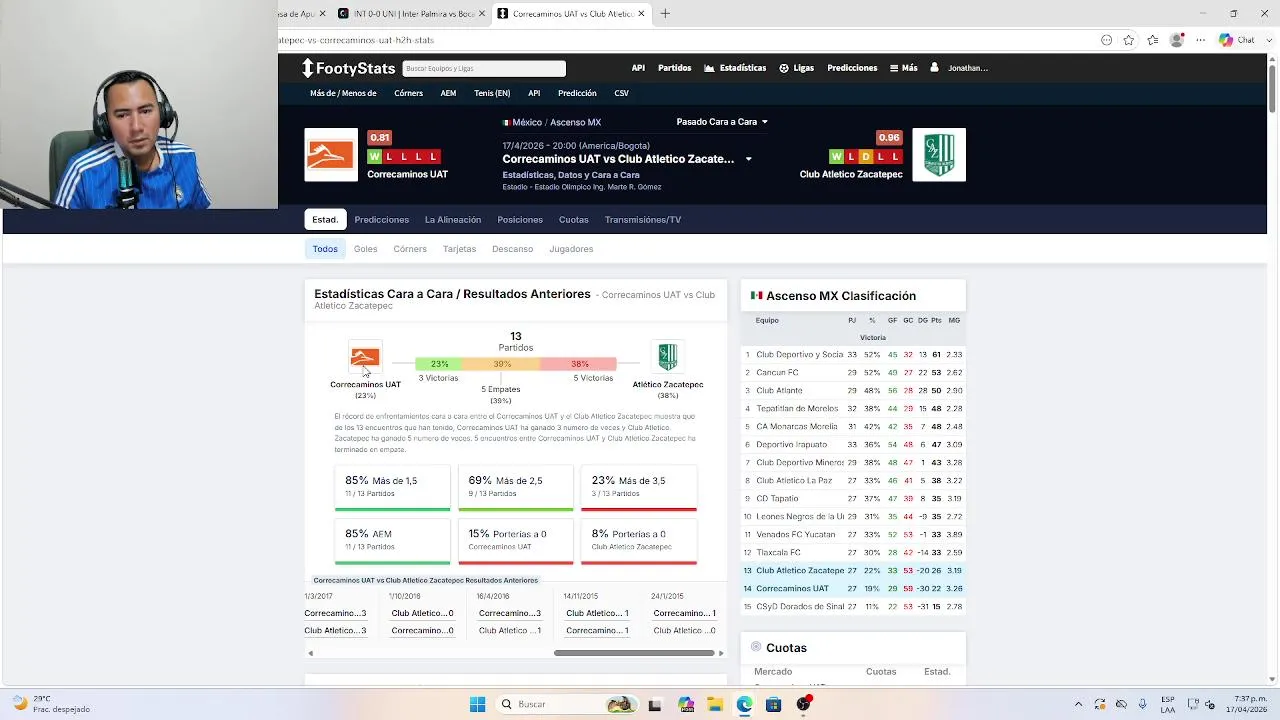Image resolution: width=1280 pixels, height=720 pixels.
Task: Open Tenis (EN) link
Action: (x=492, y=93)
